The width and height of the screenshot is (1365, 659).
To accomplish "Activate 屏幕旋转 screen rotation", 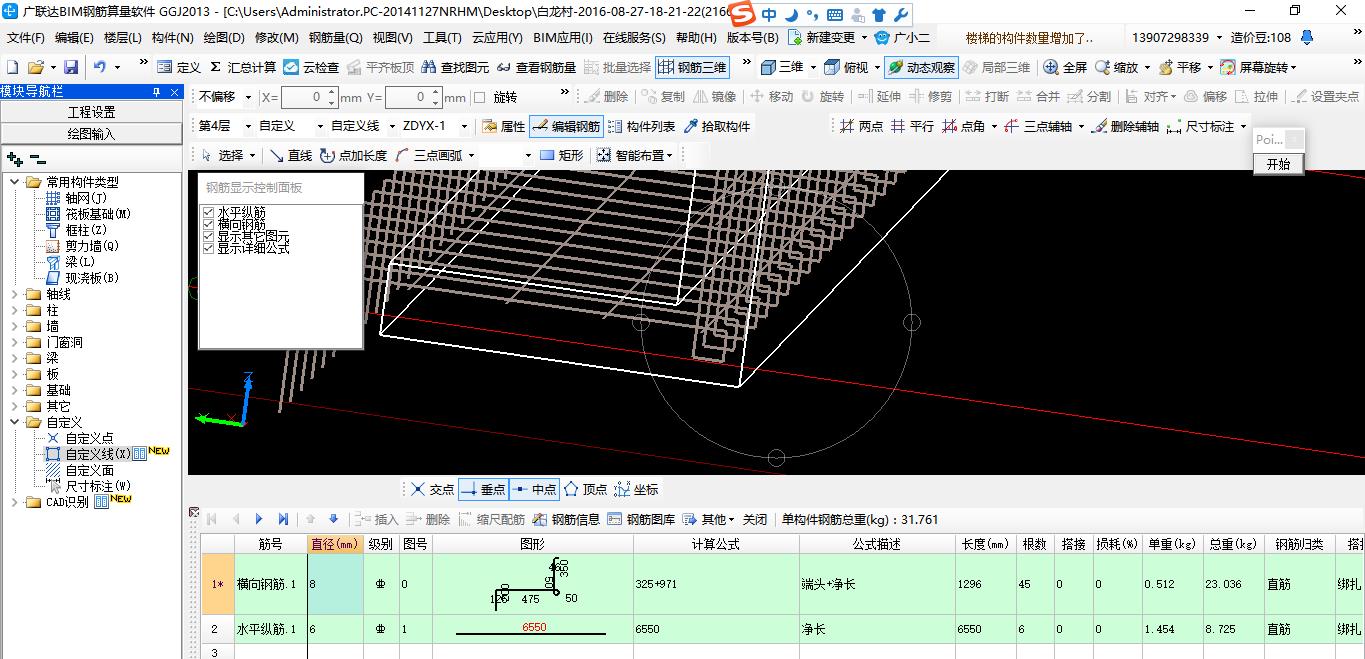I will pyautogui.click(x=1253, y=67).
